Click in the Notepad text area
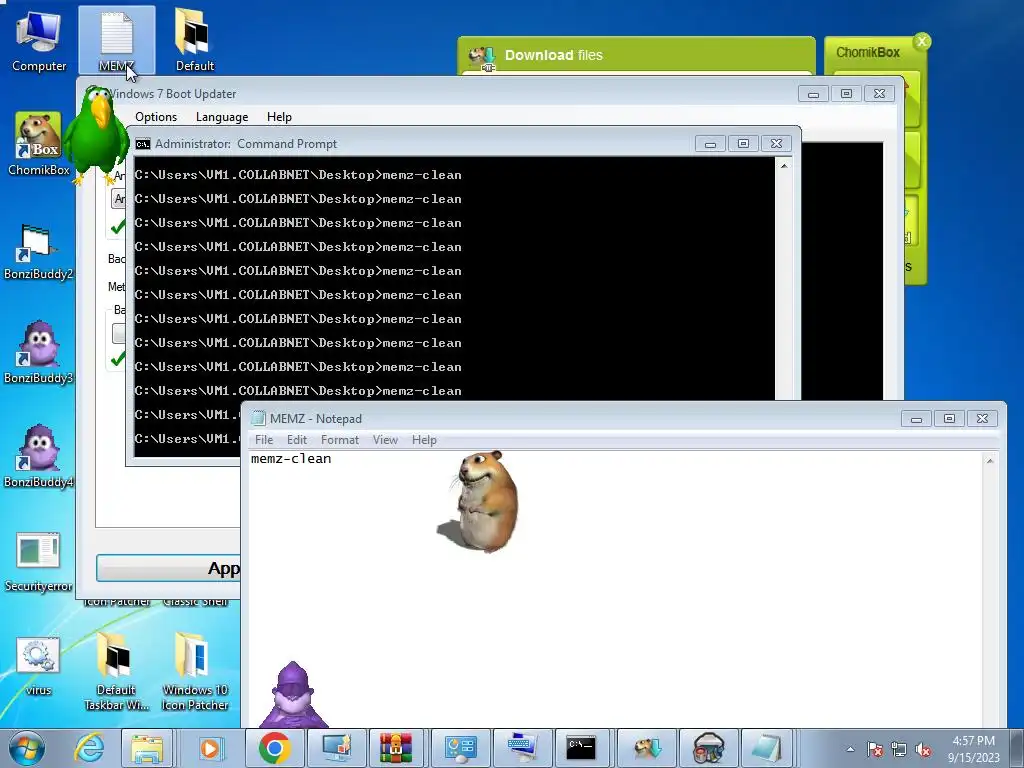 click(x=614, y=589)
